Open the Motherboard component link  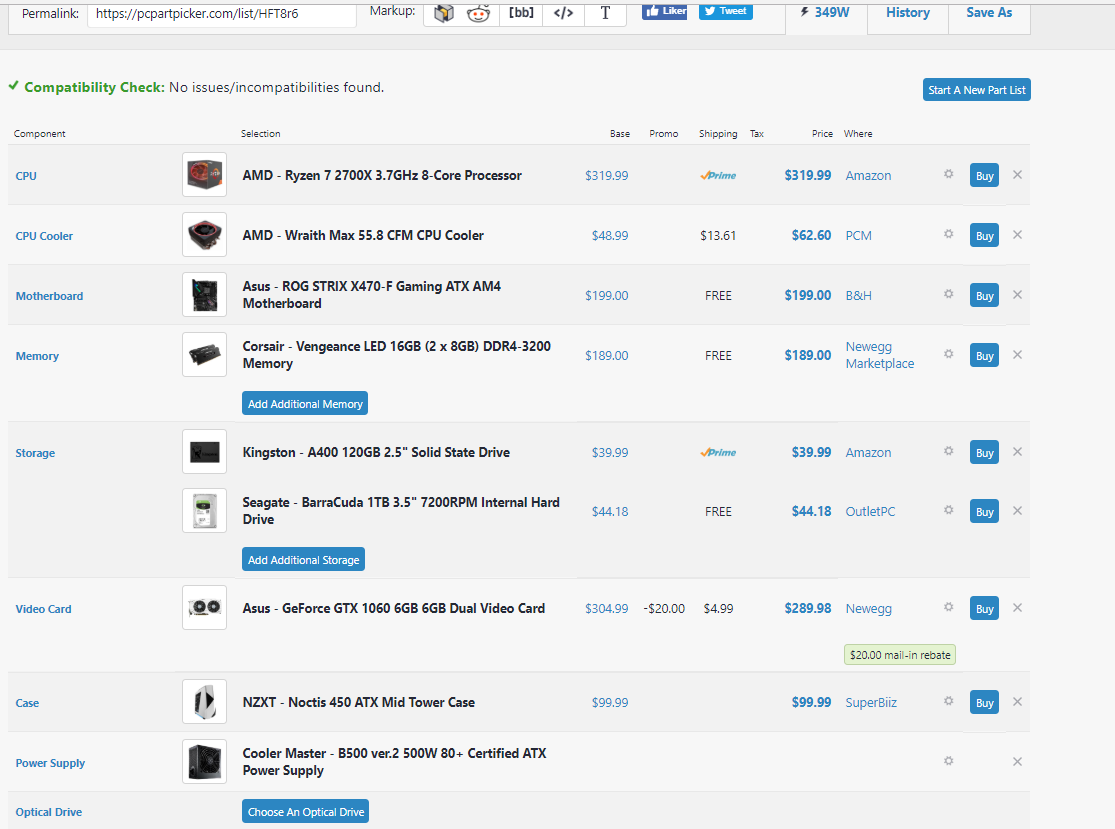(x=49, y=296)
